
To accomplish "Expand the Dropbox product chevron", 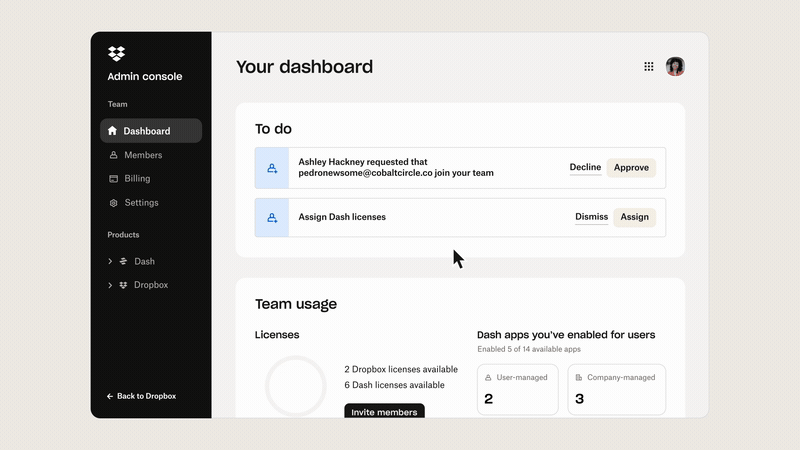I will (x=110, y=285).
